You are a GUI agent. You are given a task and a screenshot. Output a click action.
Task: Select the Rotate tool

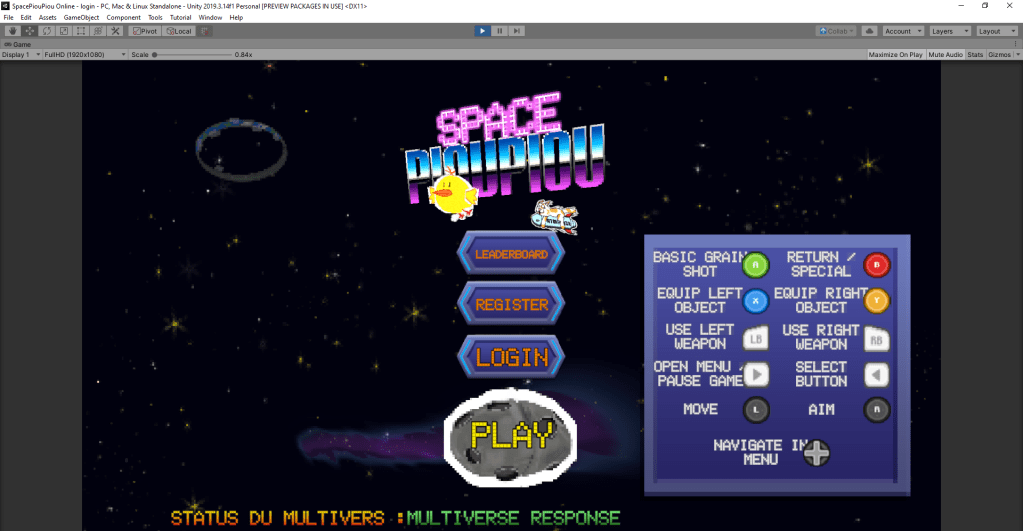[x=46, y=31]
